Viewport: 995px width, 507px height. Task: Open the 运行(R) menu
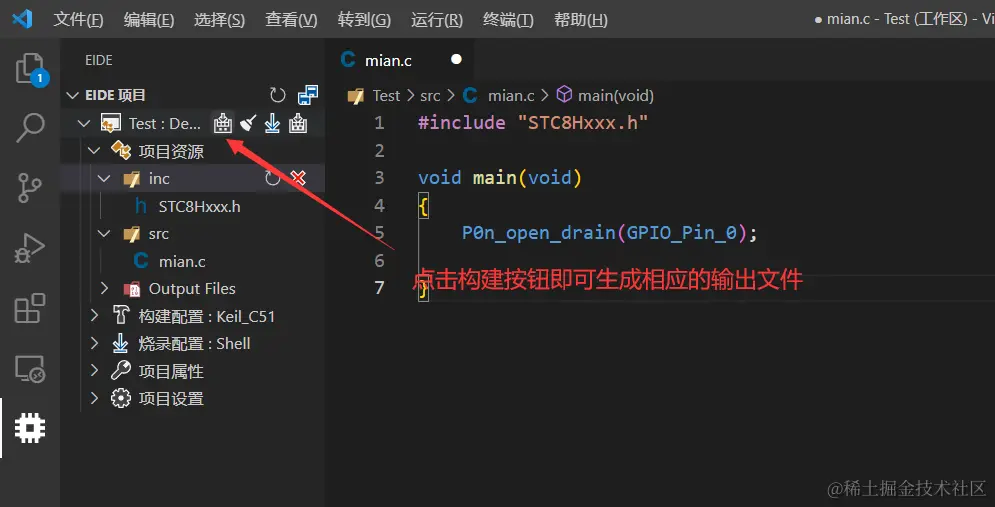(x=437, y=20)
